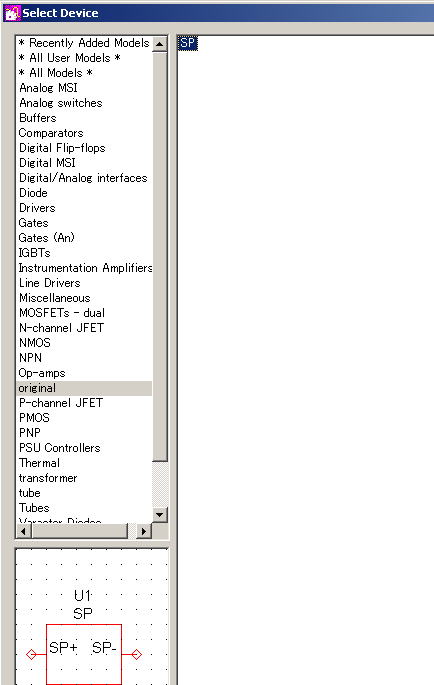Screen dimensions: 434x685
Task: Pick the NMOS category
Action: 35,343
